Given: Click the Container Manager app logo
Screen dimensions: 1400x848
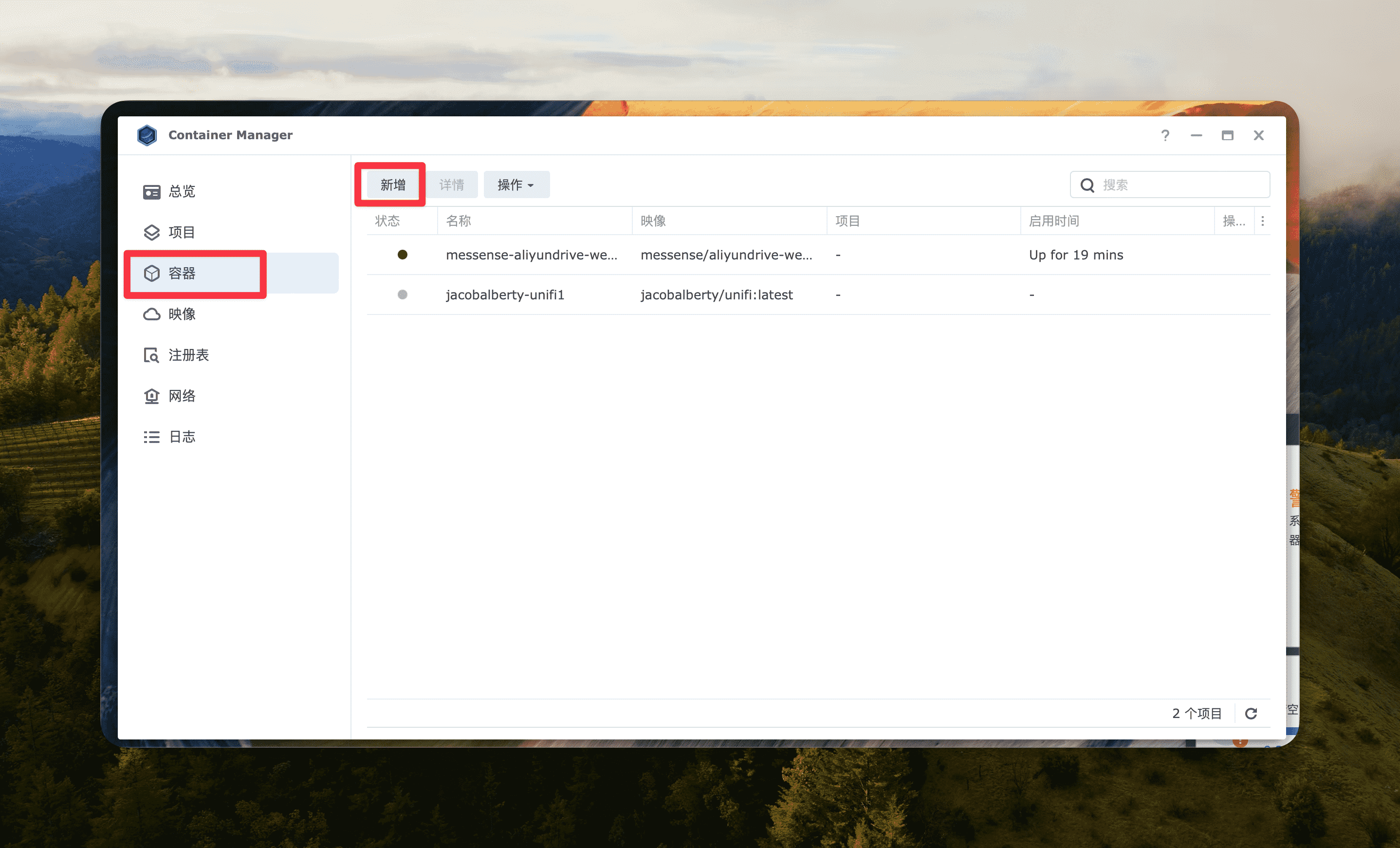Looking at the screenshot, I should pos(147,135).
